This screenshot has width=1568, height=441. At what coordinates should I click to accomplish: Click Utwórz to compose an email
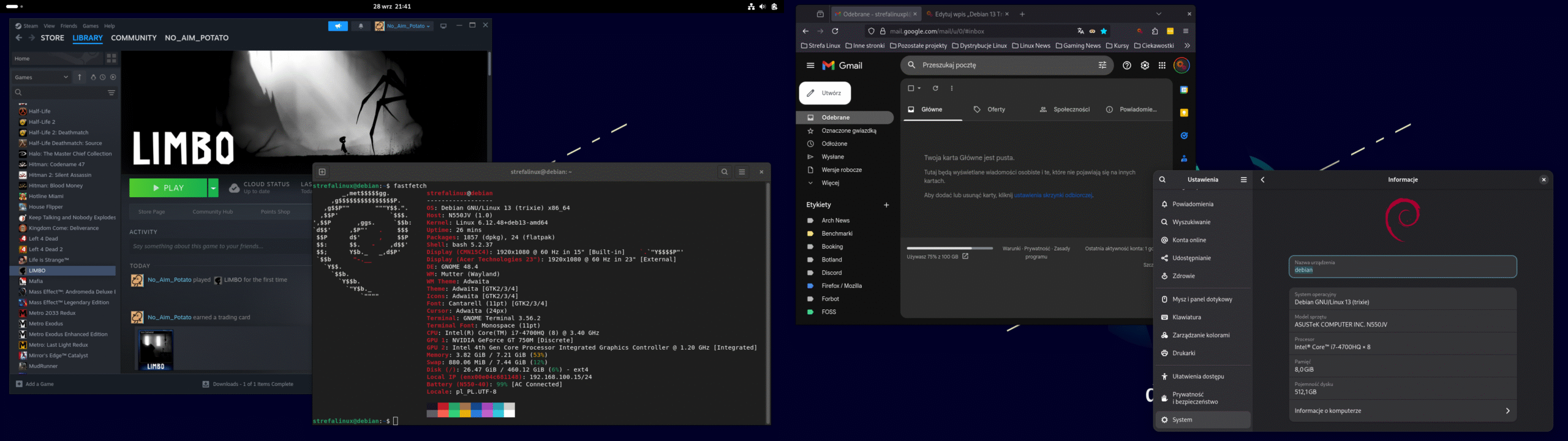click(825, 93)
